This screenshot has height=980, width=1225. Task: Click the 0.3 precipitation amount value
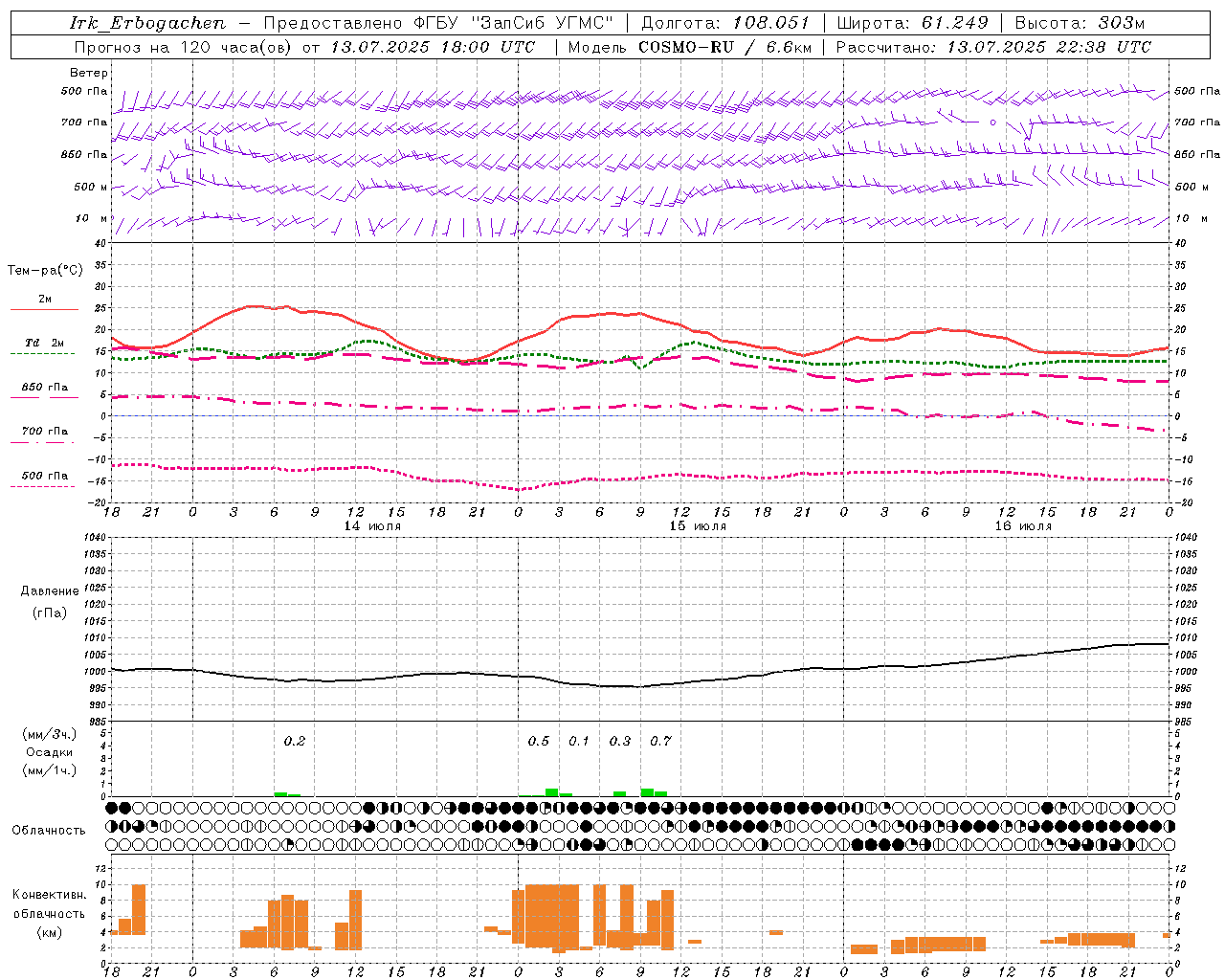620,741
